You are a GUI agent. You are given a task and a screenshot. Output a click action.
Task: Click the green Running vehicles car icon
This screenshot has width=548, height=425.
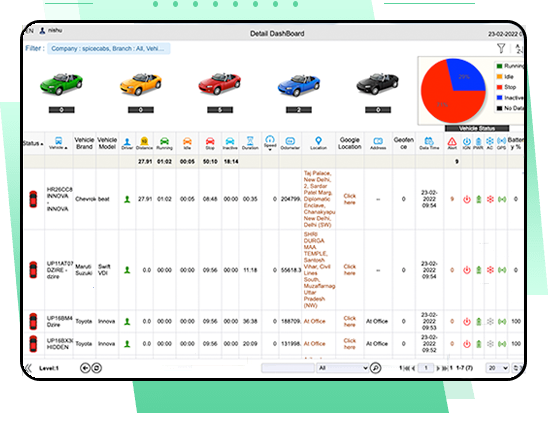(61, 84)
